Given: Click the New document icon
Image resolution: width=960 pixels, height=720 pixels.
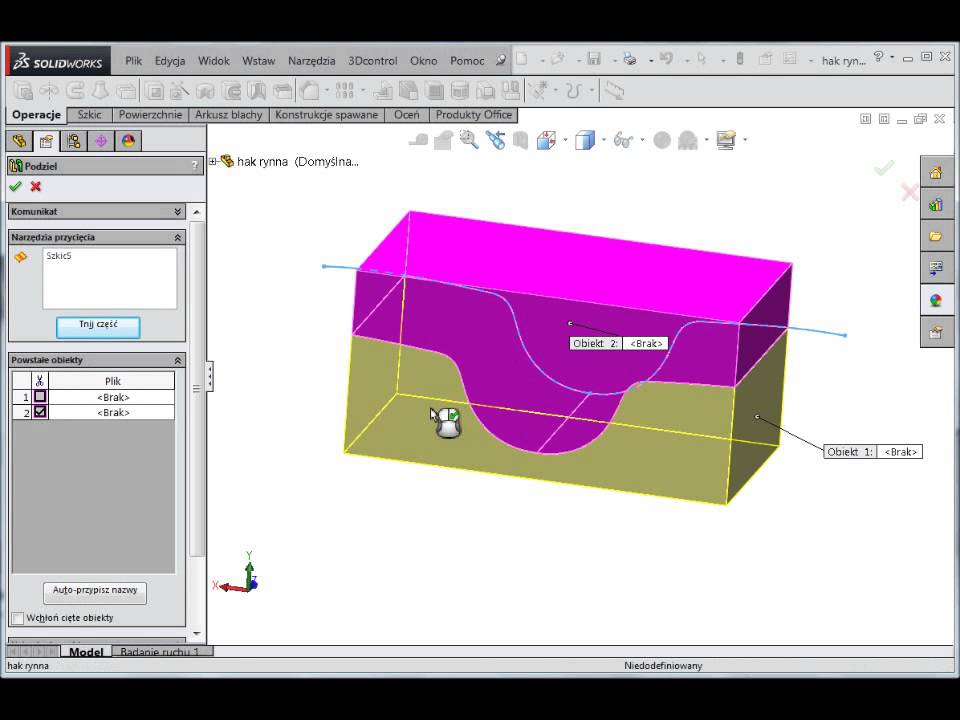Looking at the screenshot, I should (x=522, y=59).
